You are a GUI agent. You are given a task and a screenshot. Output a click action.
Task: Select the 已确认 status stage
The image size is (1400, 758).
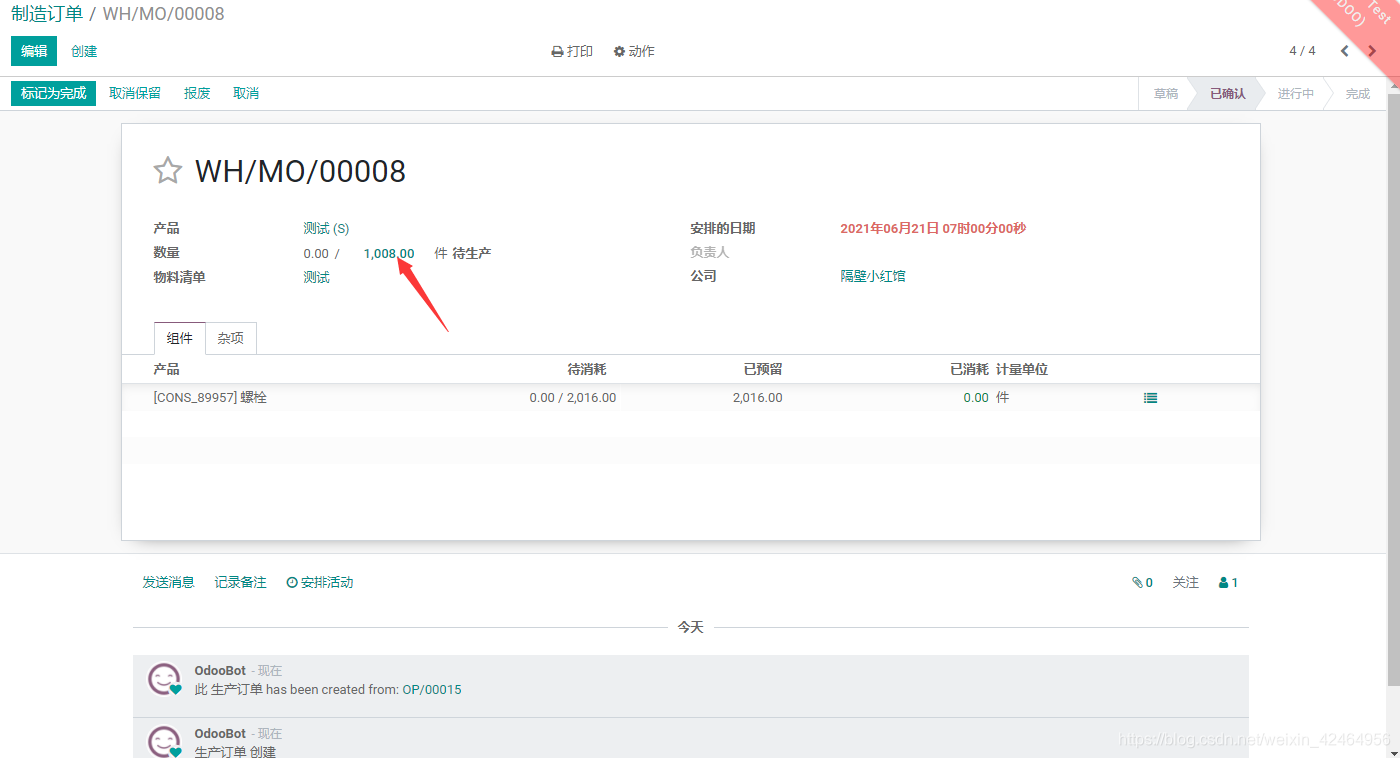1227,93
